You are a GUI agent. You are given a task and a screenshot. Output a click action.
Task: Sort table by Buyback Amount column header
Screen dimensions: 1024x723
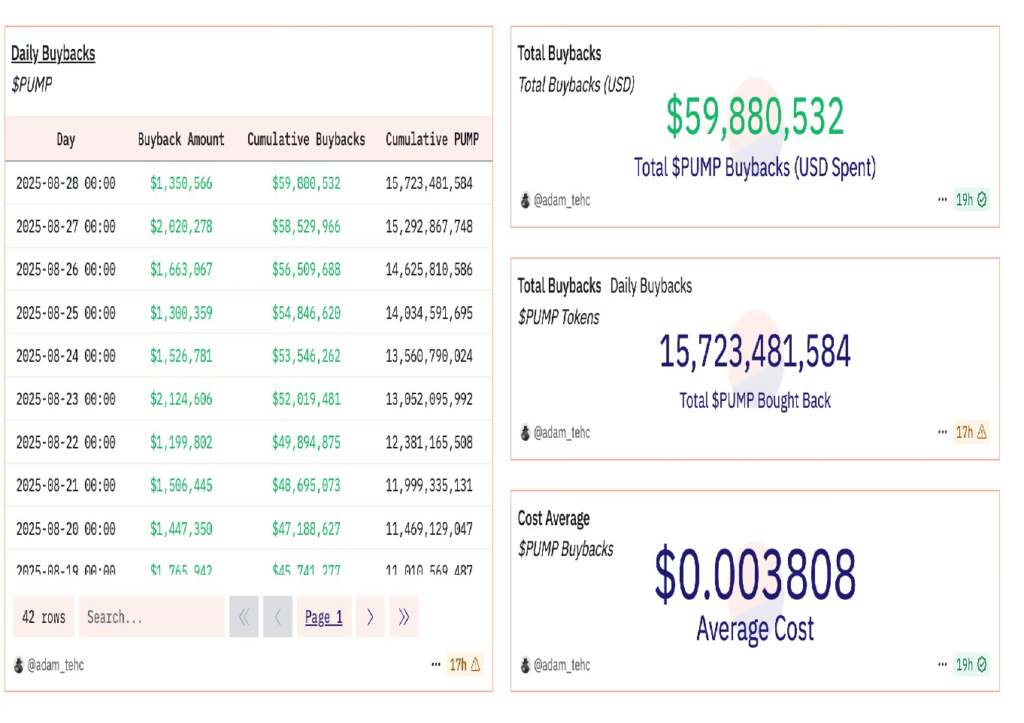pos(181,139)
